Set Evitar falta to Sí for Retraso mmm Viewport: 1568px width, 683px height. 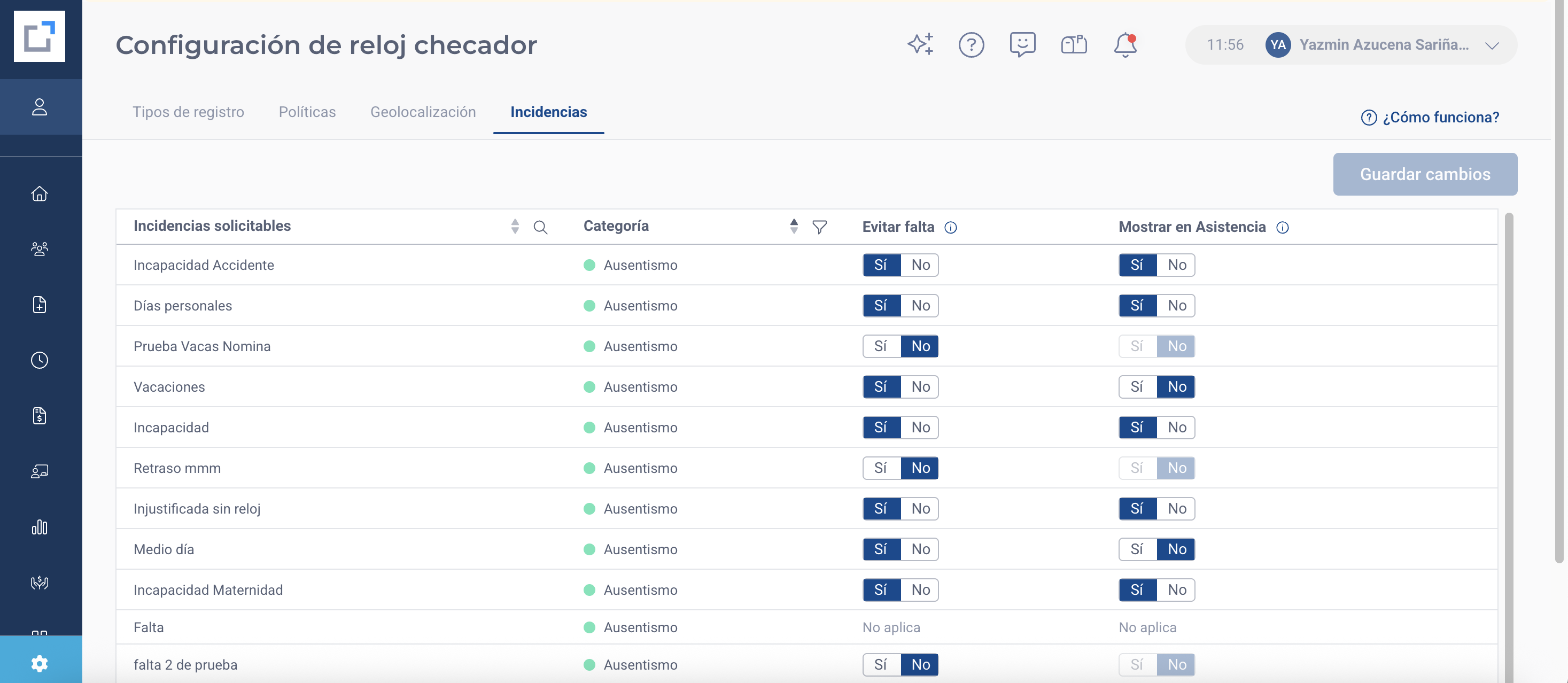(881, 468)
